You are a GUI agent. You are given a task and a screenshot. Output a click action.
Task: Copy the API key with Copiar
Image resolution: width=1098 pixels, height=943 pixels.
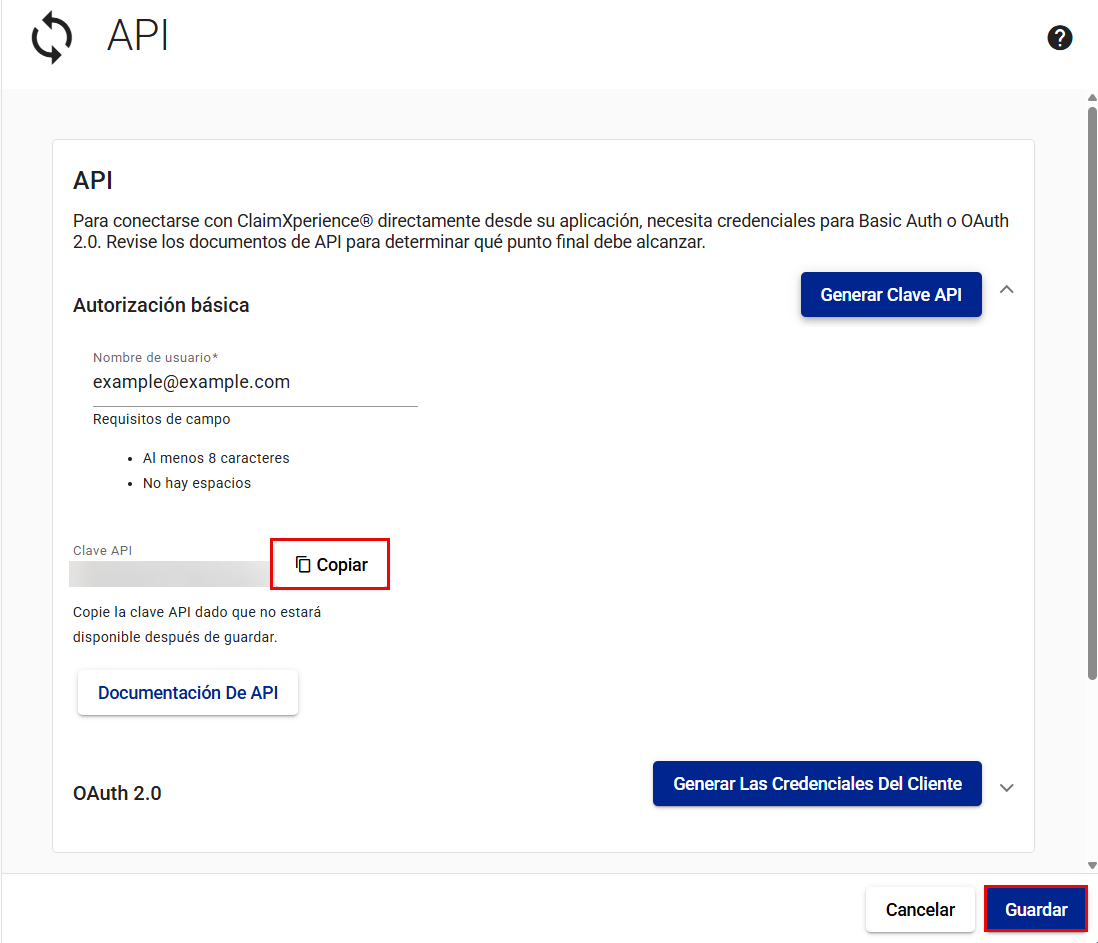pos(330,565)
